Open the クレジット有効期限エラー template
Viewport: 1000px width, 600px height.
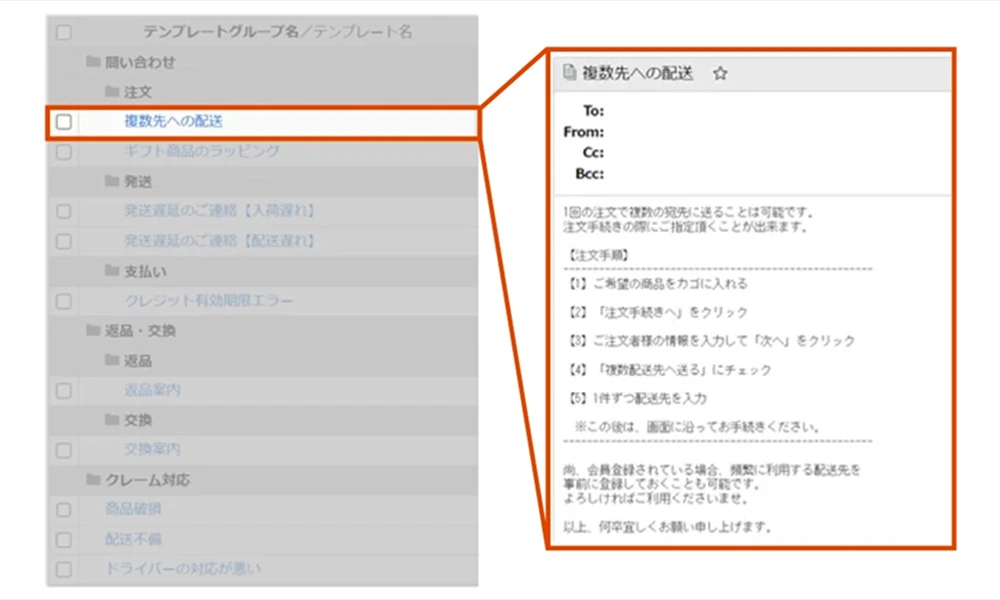tap(209, 300)
